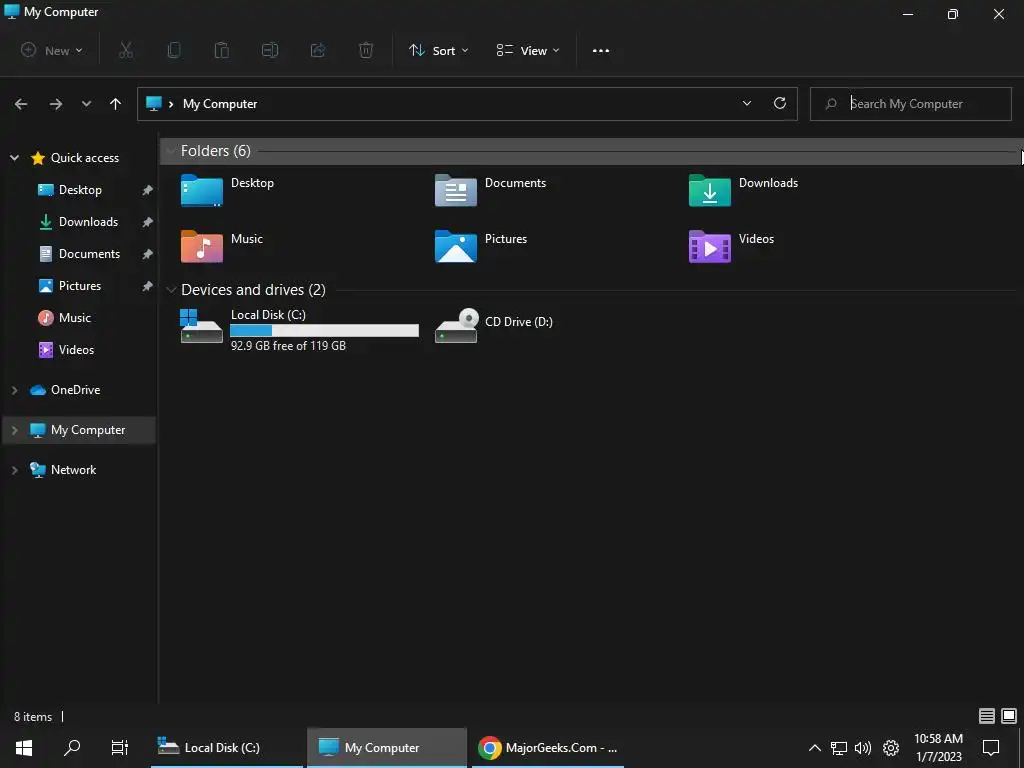
Task: Collapse the Folders (6) group
Action: (x=171, y=151)
